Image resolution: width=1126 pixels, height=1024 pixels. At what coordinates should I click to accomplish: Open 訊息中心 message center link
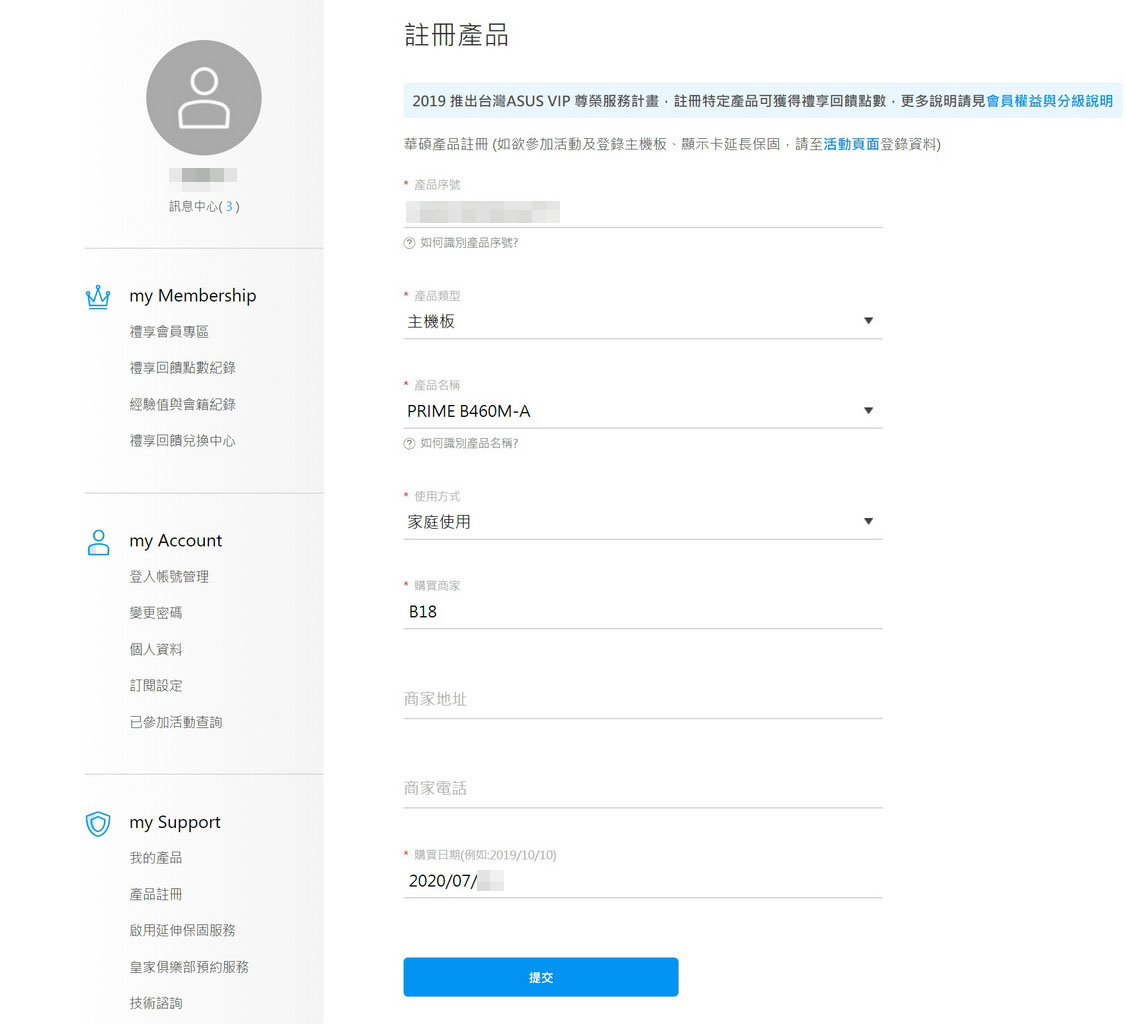(204, 207)
